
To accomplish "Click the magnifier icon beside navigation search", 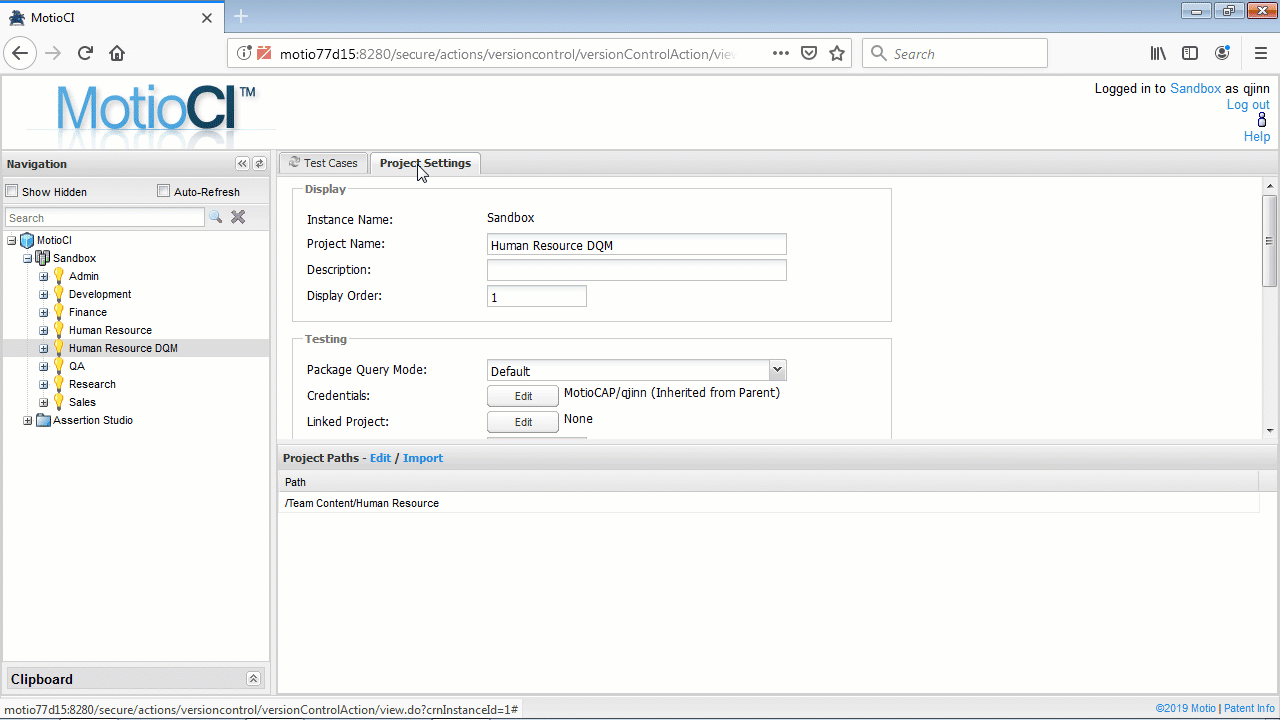I will [x=215, y=217].
